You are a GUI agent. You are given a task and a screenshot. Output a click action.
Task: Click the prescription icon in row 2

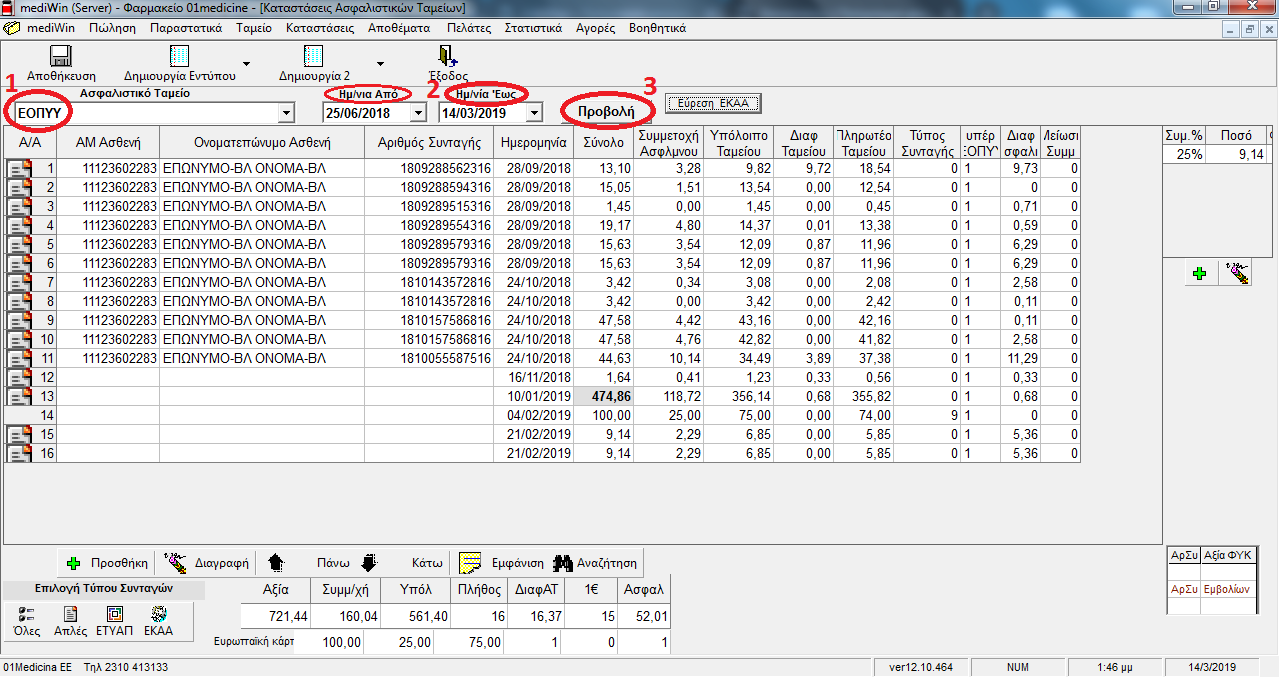(x=19, y=187)
